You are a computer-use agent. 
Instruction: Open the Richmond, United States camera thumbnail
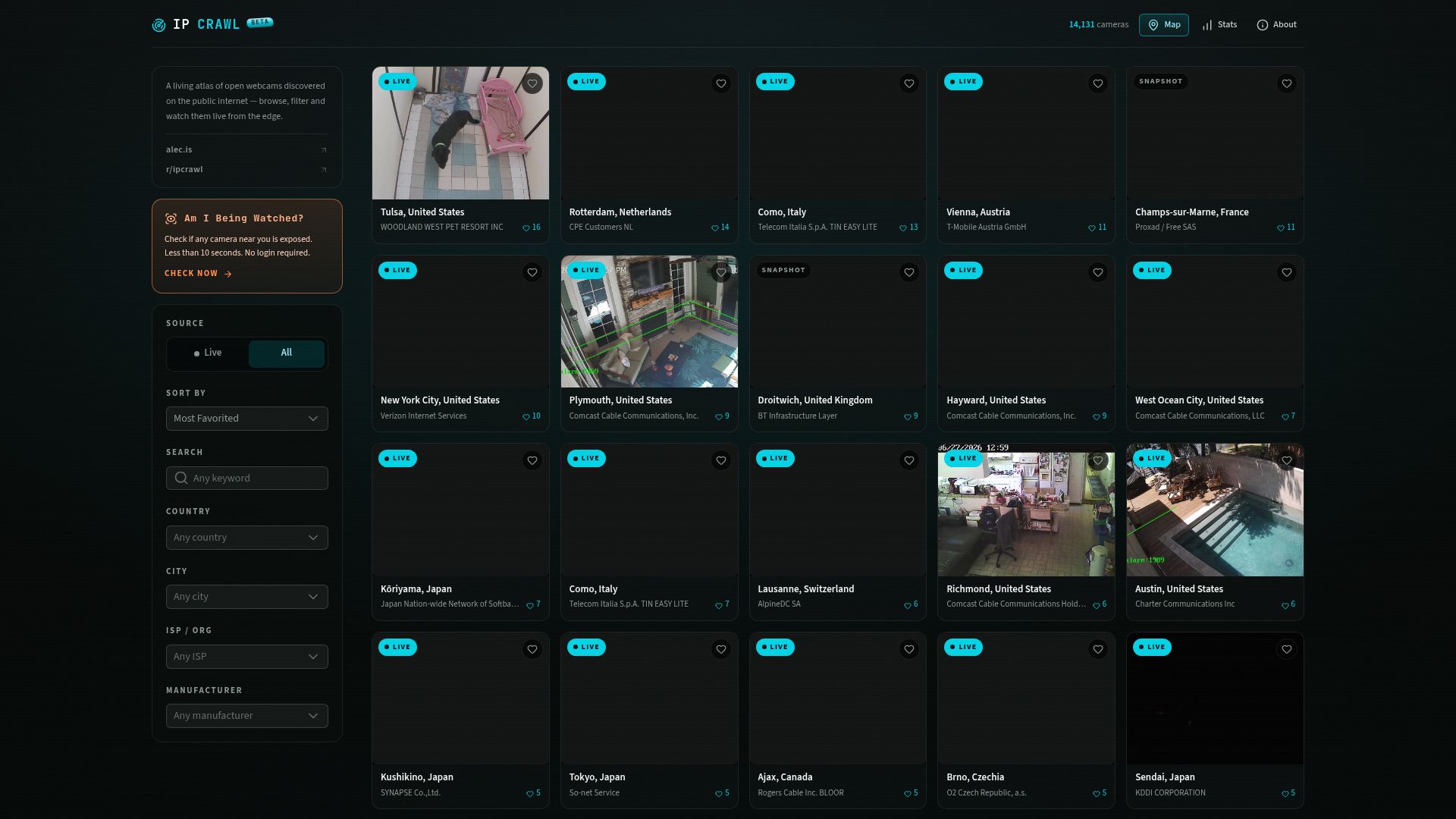[1026, 510]
